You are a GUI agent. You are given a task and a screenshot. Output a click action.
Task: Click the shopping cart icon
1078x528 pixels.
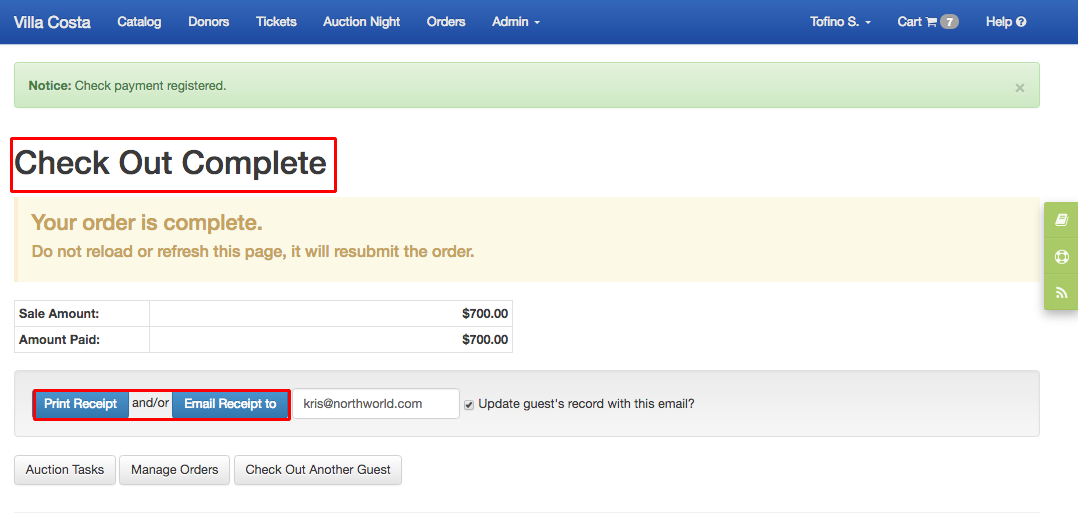[931, 22]
